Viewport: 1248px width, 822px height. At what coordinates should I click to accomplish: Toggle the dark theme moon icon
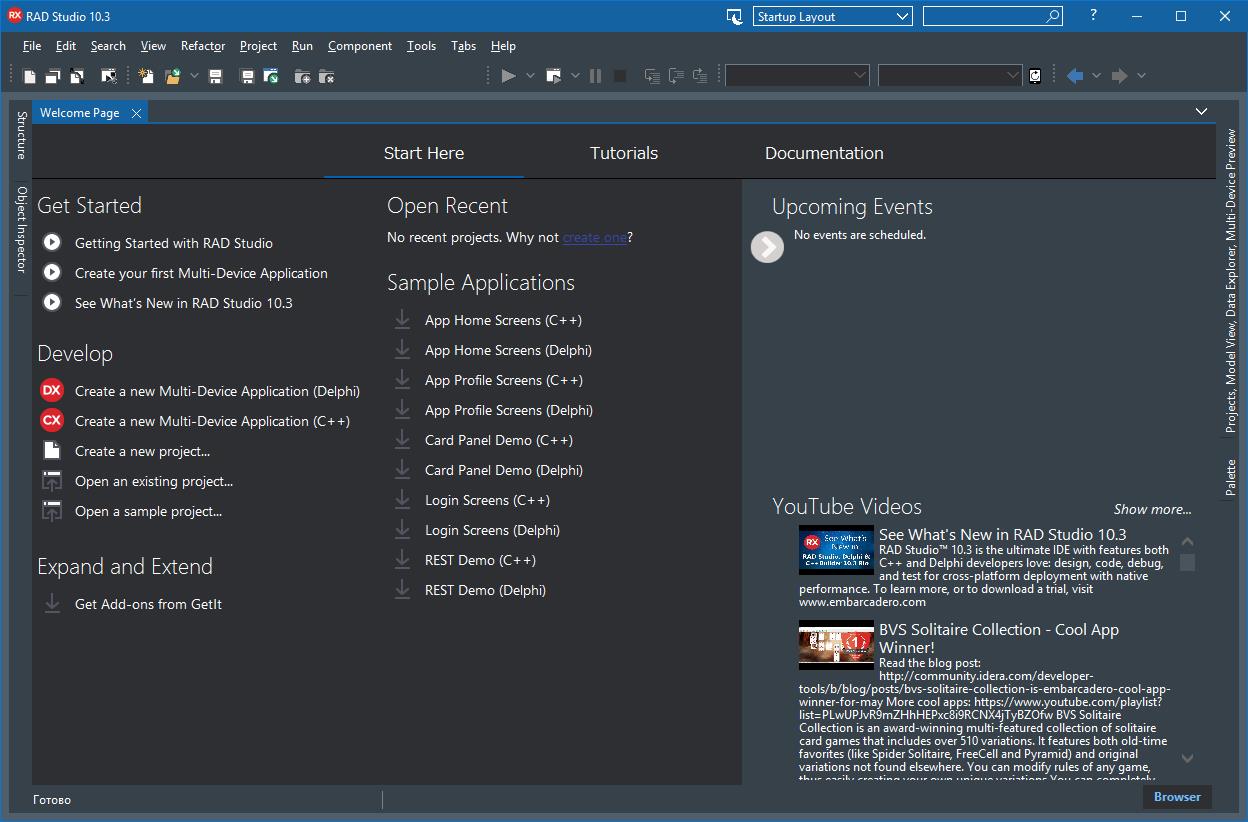pyautogui.click(x=735, y=17)
